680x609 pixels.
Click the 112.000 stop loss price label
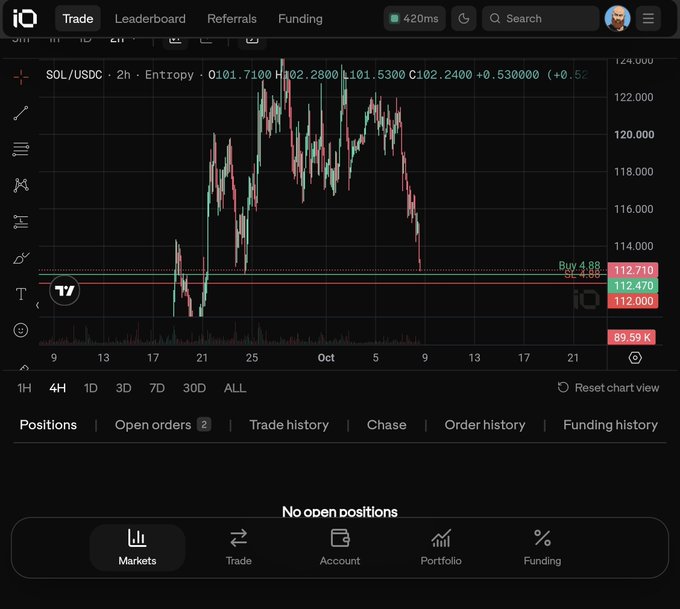click(633, 301)
